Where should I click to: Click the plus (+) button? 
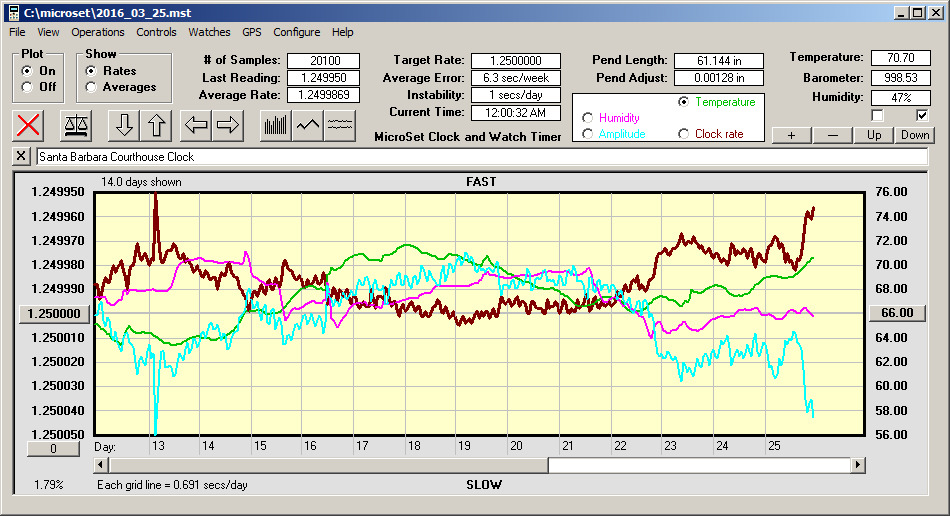pos(791,135)
